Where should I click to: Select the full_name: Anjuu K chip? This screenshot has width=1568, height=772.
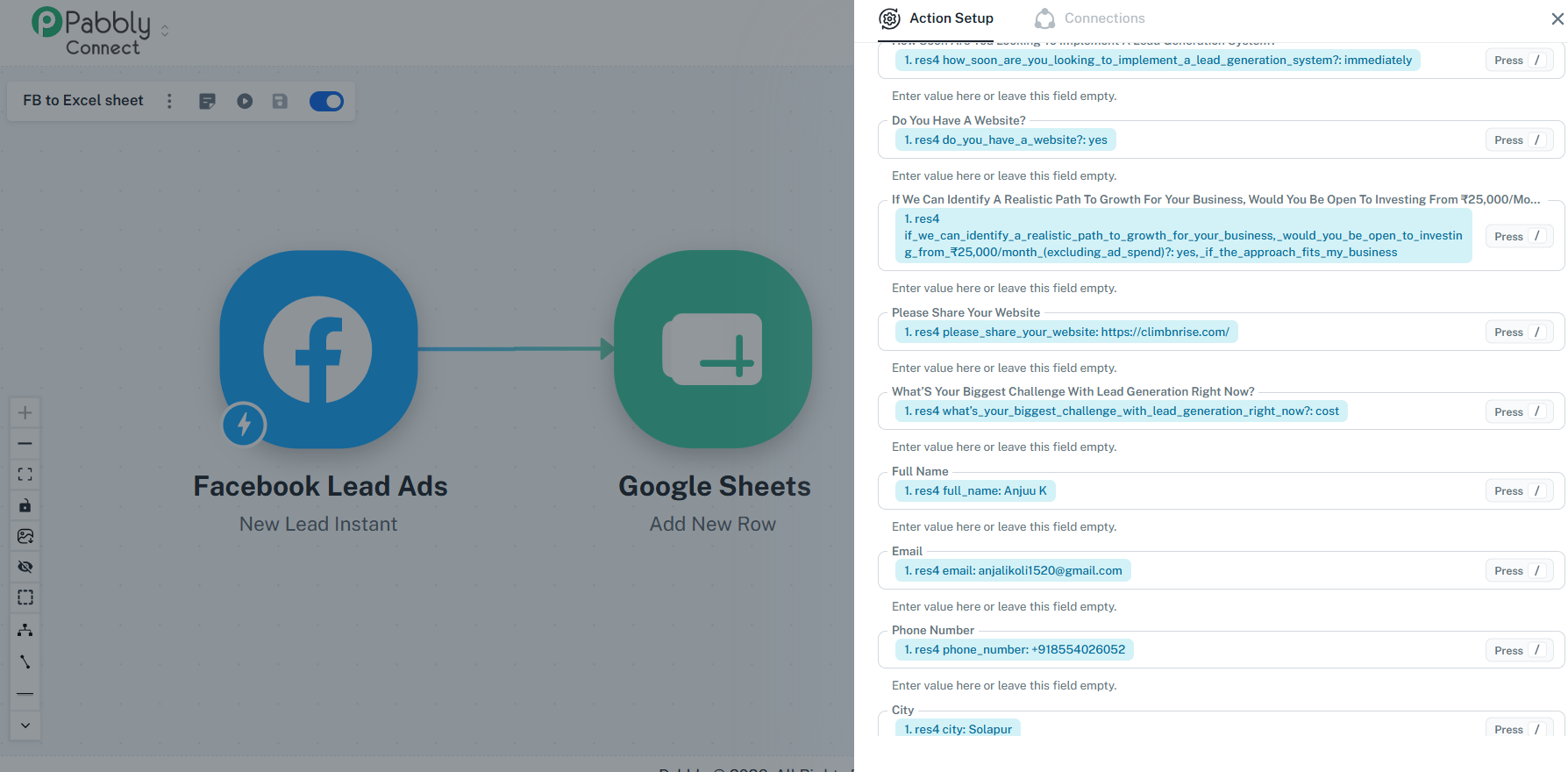tap(975, 491)
